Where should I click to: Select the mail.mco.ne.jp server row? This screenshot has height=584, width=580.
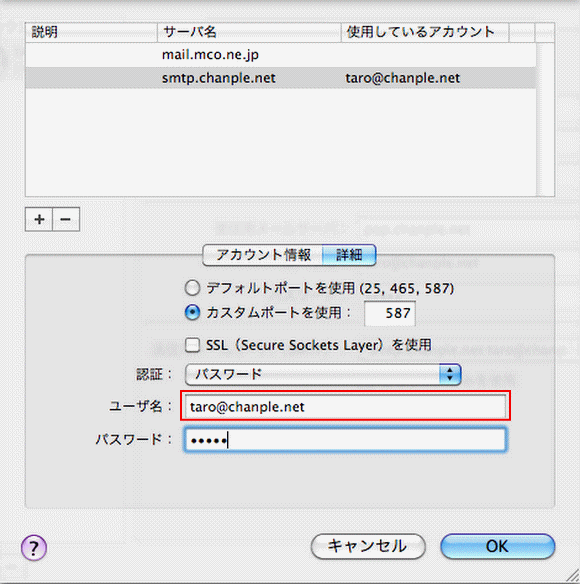tap(281, 55)
